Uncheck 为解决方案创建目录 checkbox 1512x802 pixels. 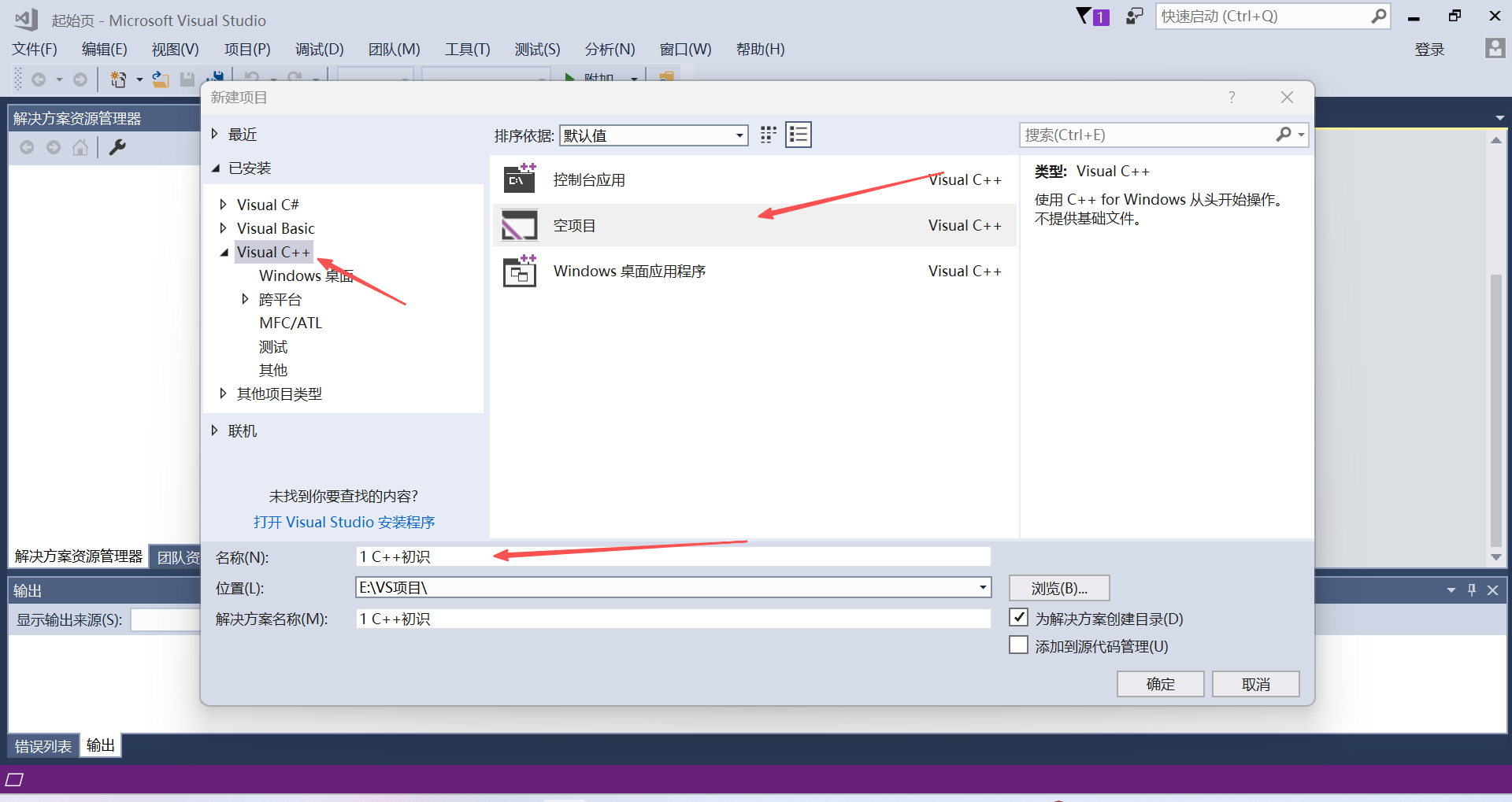1019,618
